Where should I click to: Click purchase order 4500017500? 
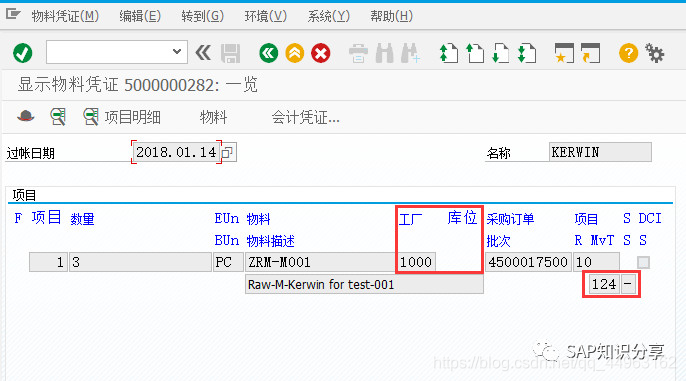pyautogui.click(x=528, y=262)
